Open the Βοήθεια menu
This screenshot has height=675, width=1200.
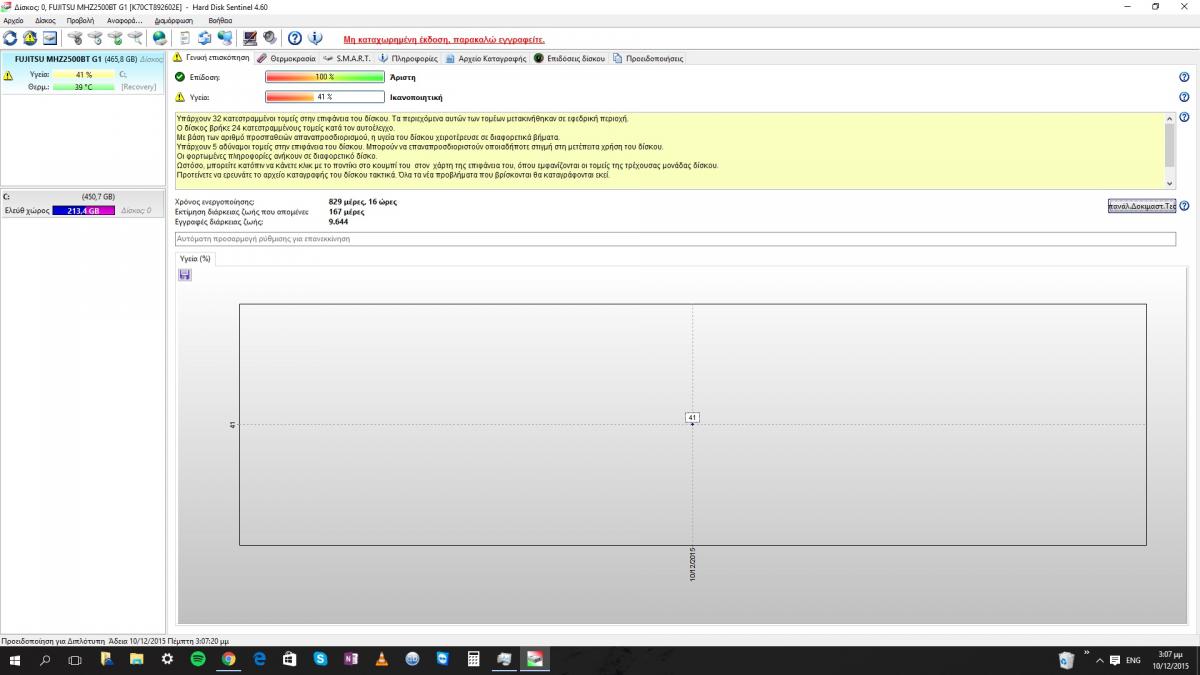pos(221,20)
